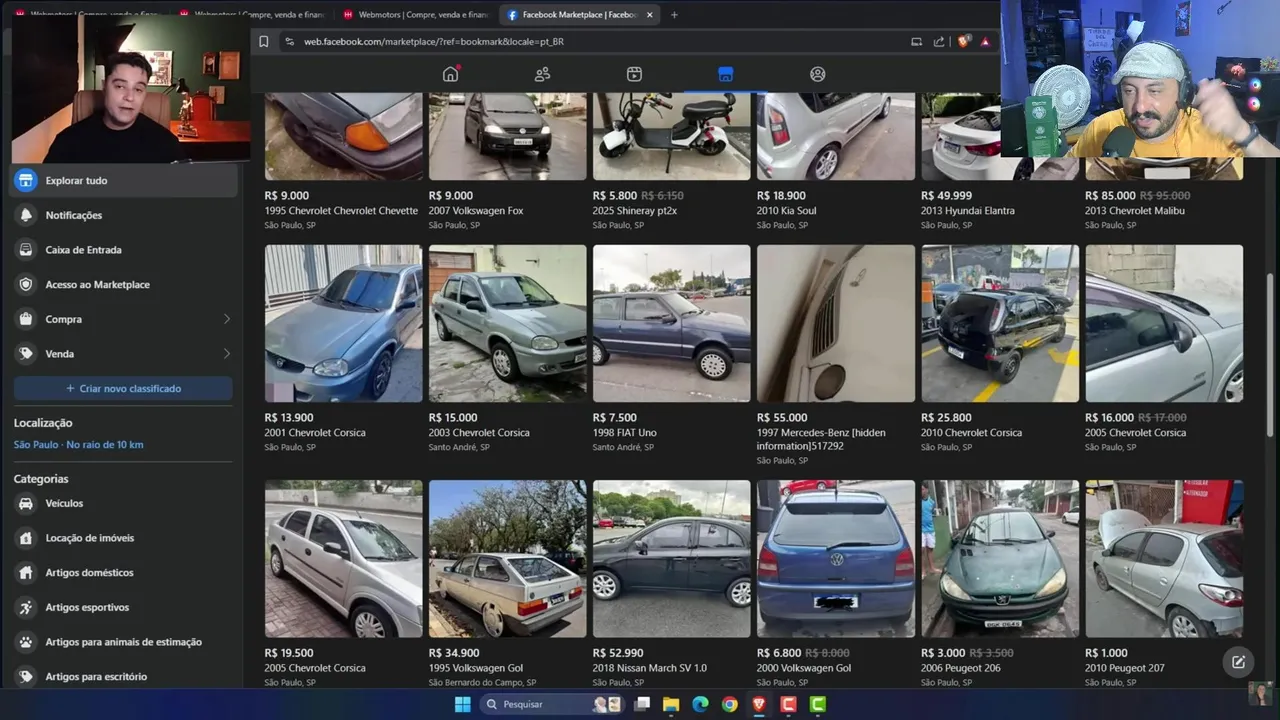Click the browser address bar URL
The image size is (1280, 720).
pyautogui.click(x=434, y=42)
